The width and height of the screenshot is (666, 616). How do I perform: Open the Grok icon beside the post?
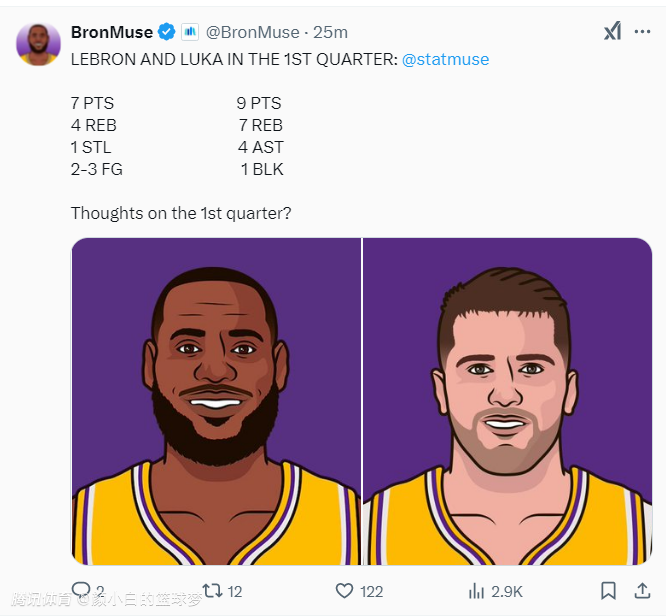(612, 32)
